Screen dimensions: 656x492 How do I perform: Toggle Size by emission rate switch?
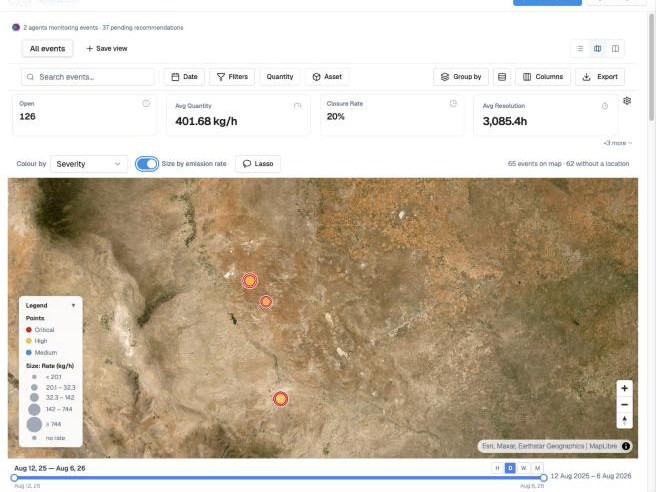pyautogui.click(x=147, y=164)
